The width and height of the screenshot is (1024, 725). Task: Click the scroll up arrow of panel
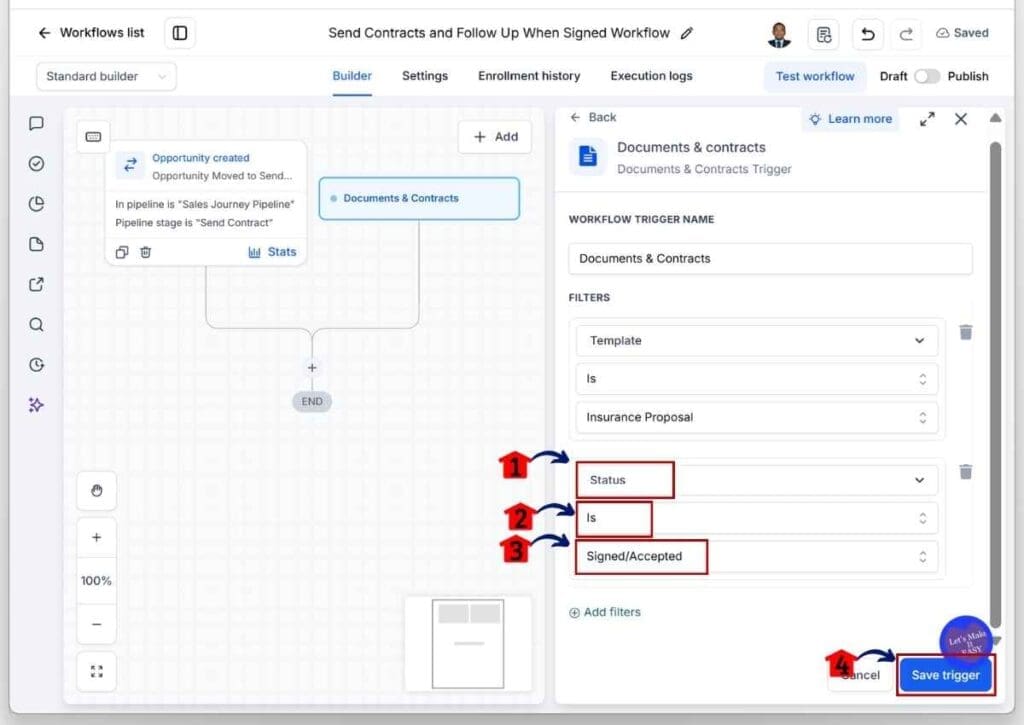coord(995,118)
